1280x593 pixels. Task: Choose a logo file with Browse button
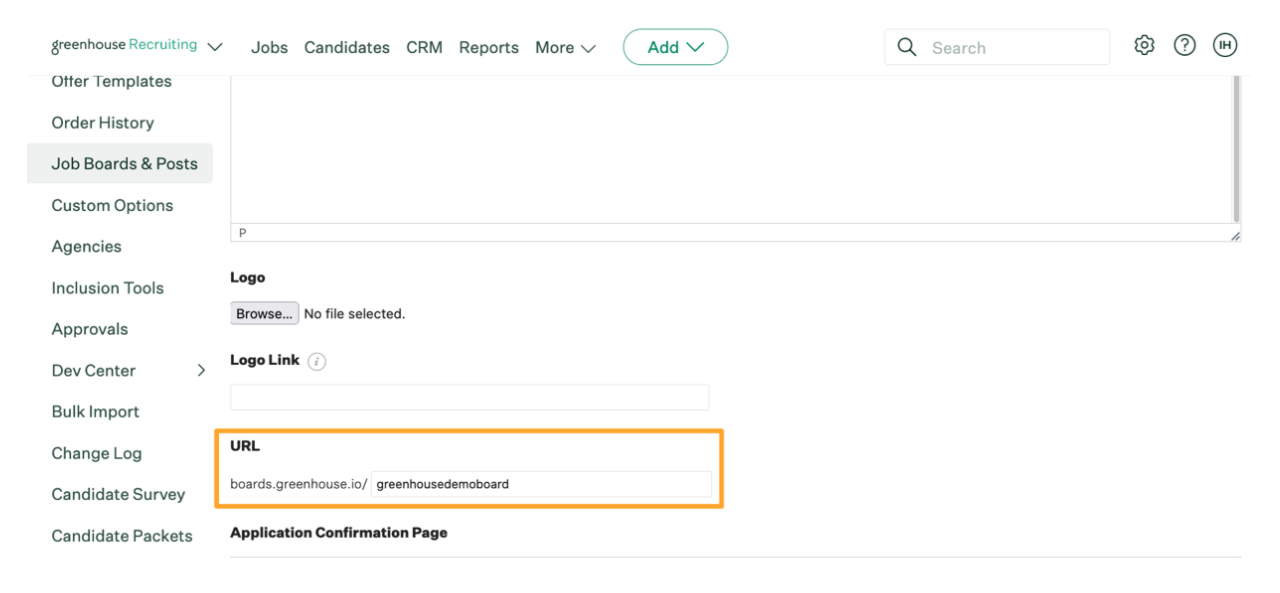click(x=264, y=313)
